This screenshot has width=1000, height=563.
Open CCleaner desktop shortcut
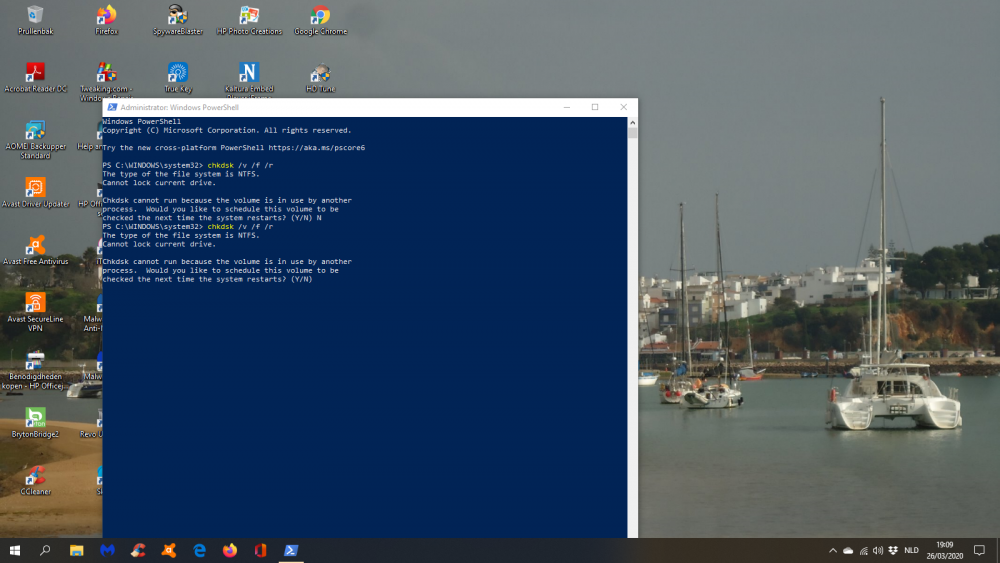coord(35,476)
